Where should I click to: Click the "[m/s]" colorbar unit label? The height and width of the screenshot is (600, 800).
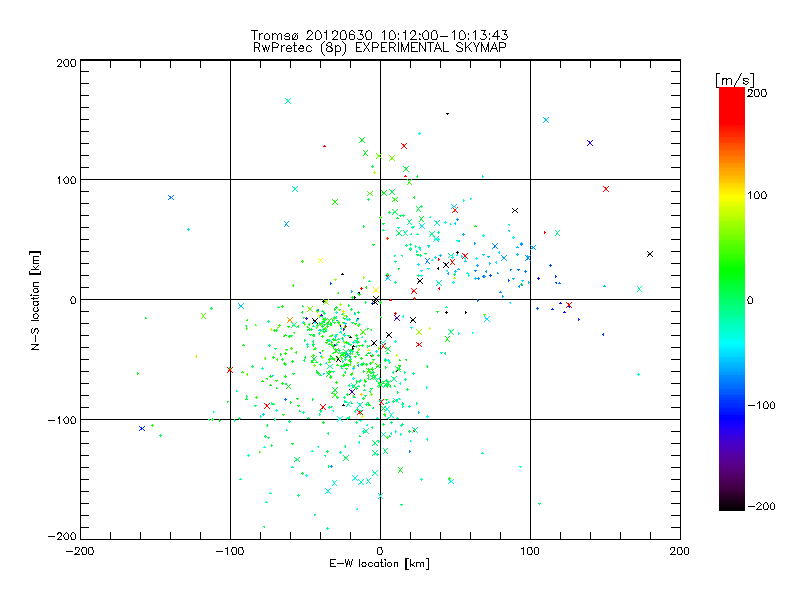click(734, 80)
